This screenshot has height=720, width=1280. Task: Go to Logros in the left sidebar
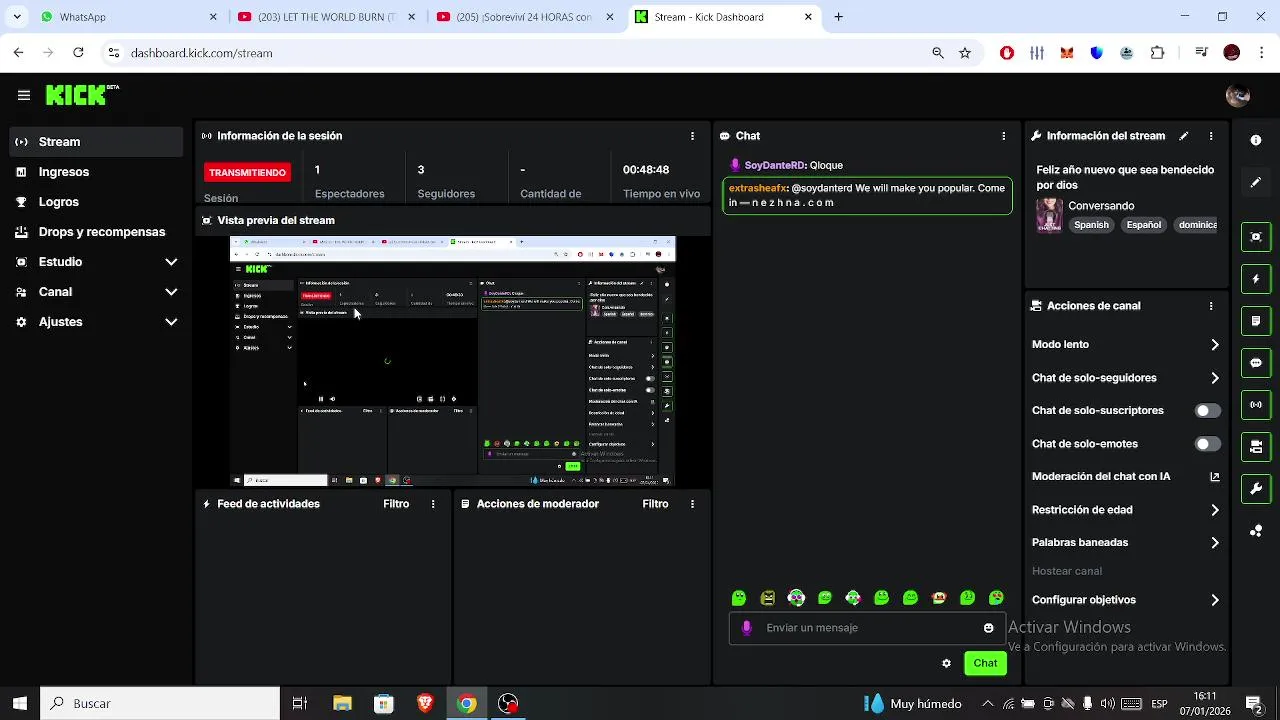pyautogui.click(x=97, y=202)
